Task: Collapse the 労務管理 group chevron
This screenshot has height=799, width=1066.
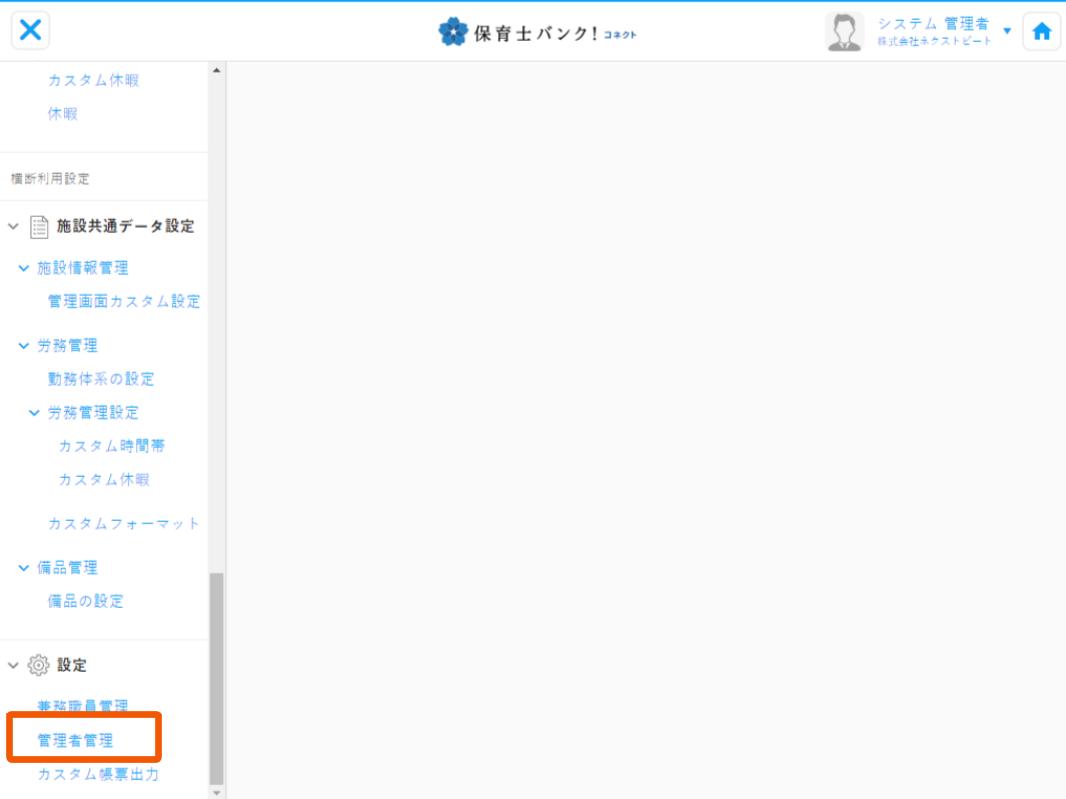Action: [24, 346]
